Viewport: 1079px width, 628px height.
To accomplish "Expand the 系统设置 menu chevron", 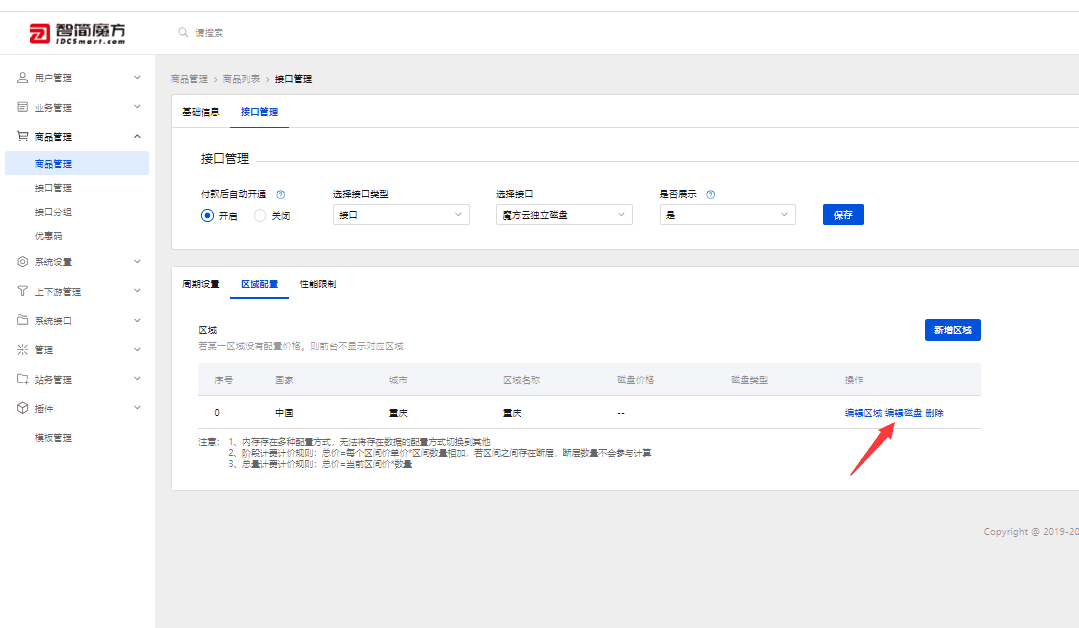I will click(x=137, y=261).
